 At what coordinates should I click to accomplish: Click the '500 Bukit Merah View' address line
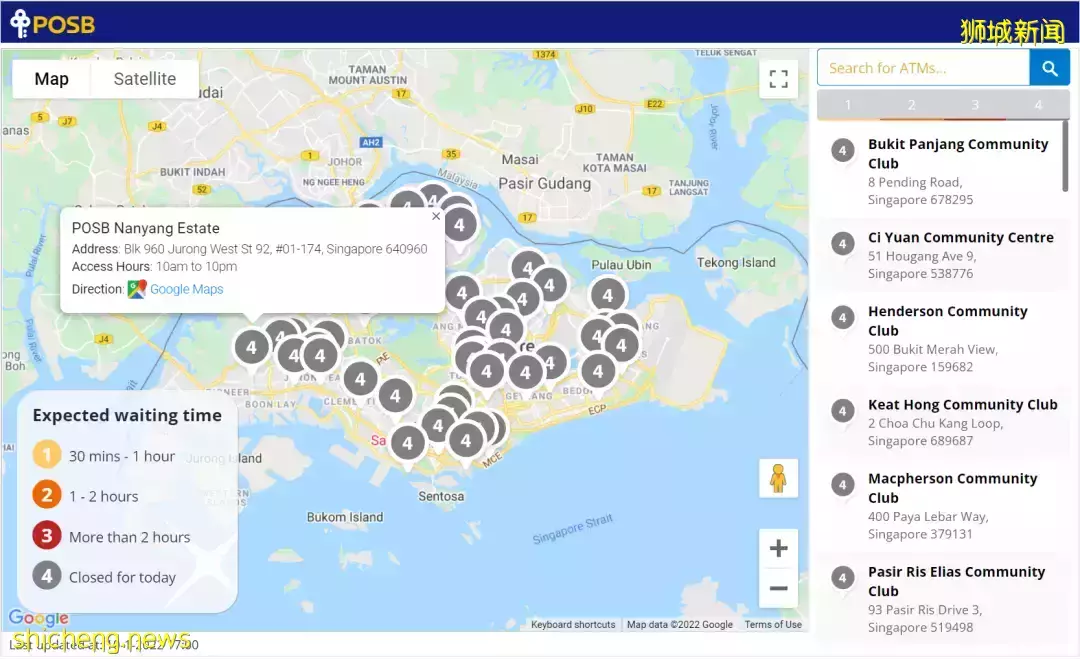point(933,349)
